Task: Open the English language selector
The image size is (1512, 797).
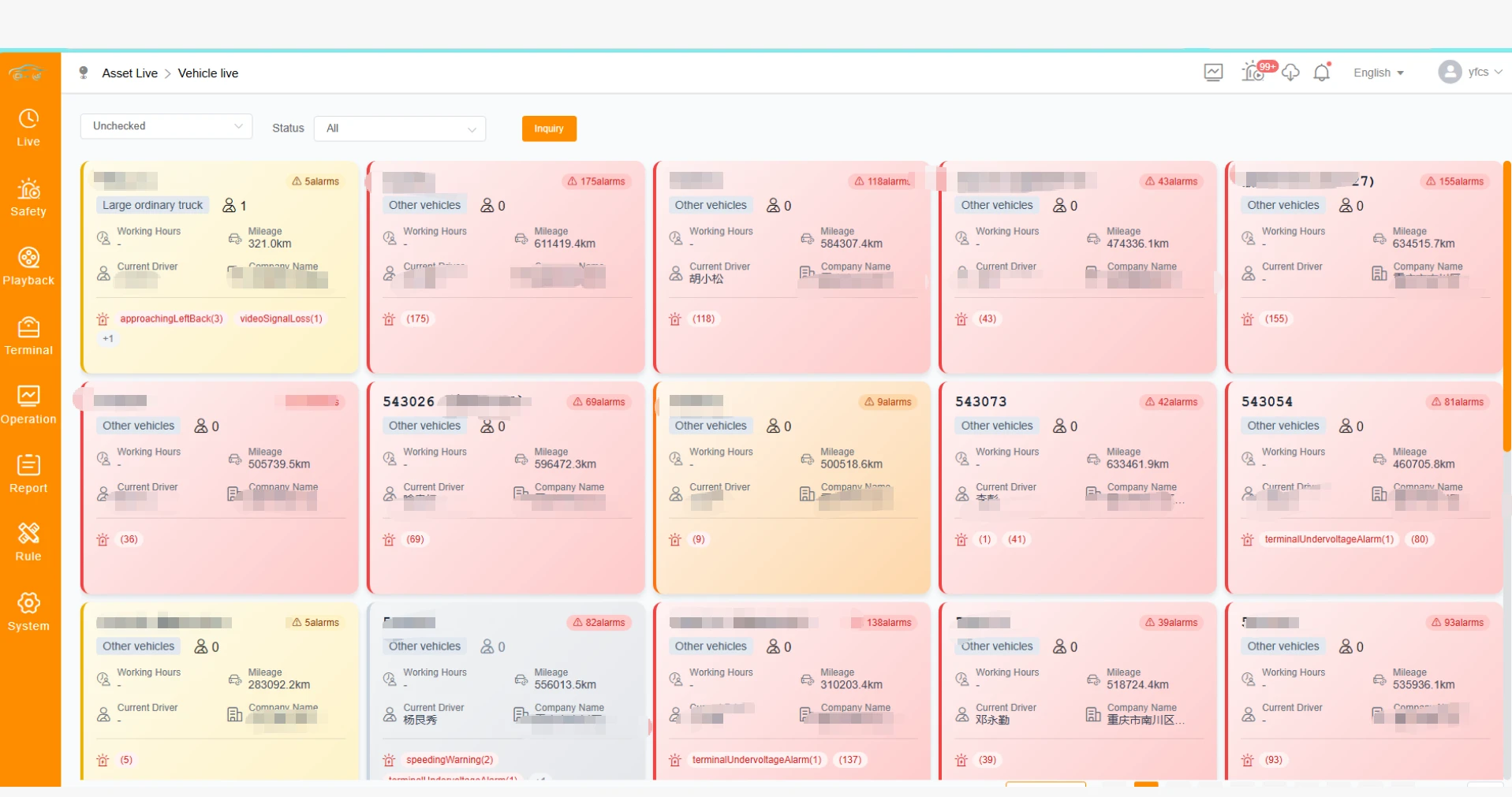Action: pyautogui.click(x=1378, y=73)
